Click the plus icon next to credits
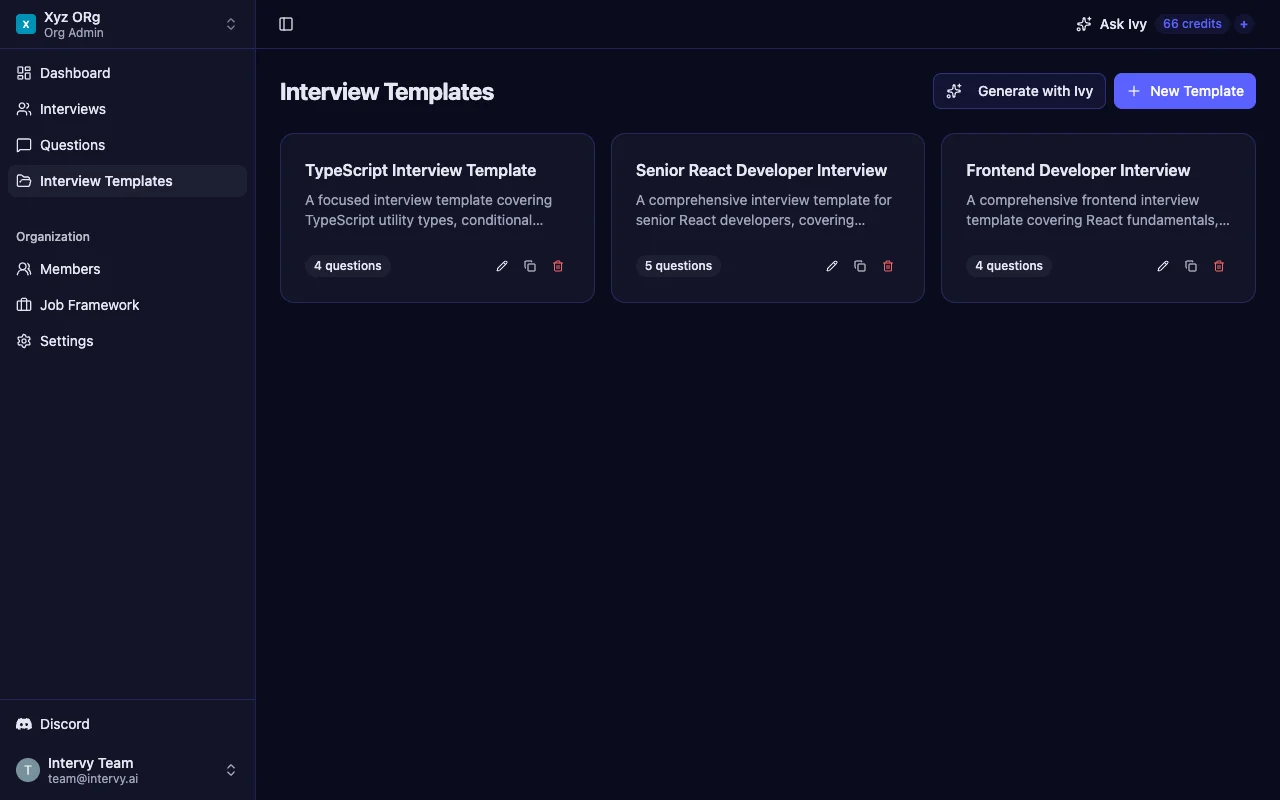 coord(1244,24)
